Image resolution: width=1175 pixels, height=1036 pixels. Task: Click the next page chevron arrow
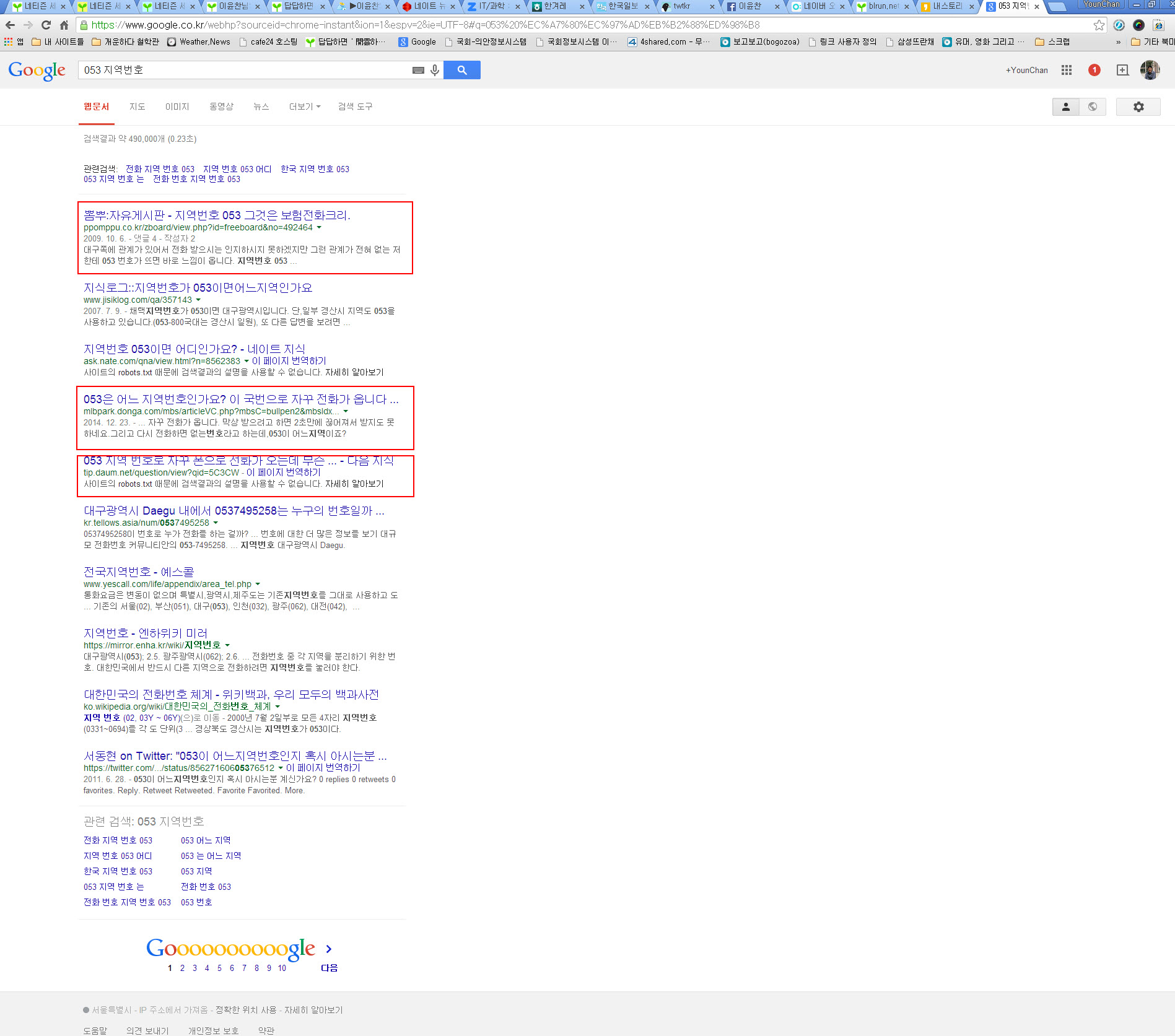pos(329,949)
